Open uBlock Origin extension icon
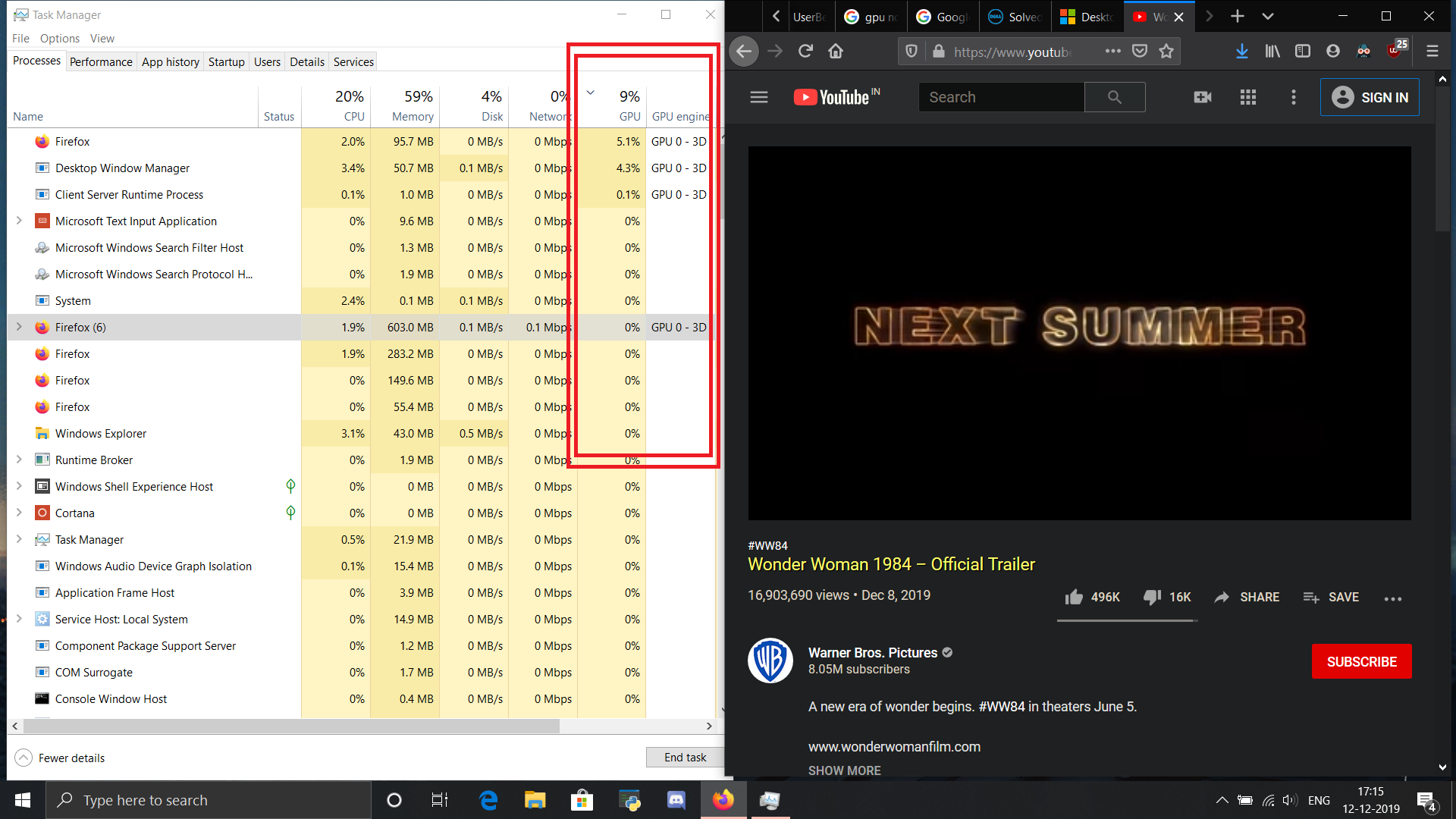This screenshot has width=1456, height=819. [1395, 50]
